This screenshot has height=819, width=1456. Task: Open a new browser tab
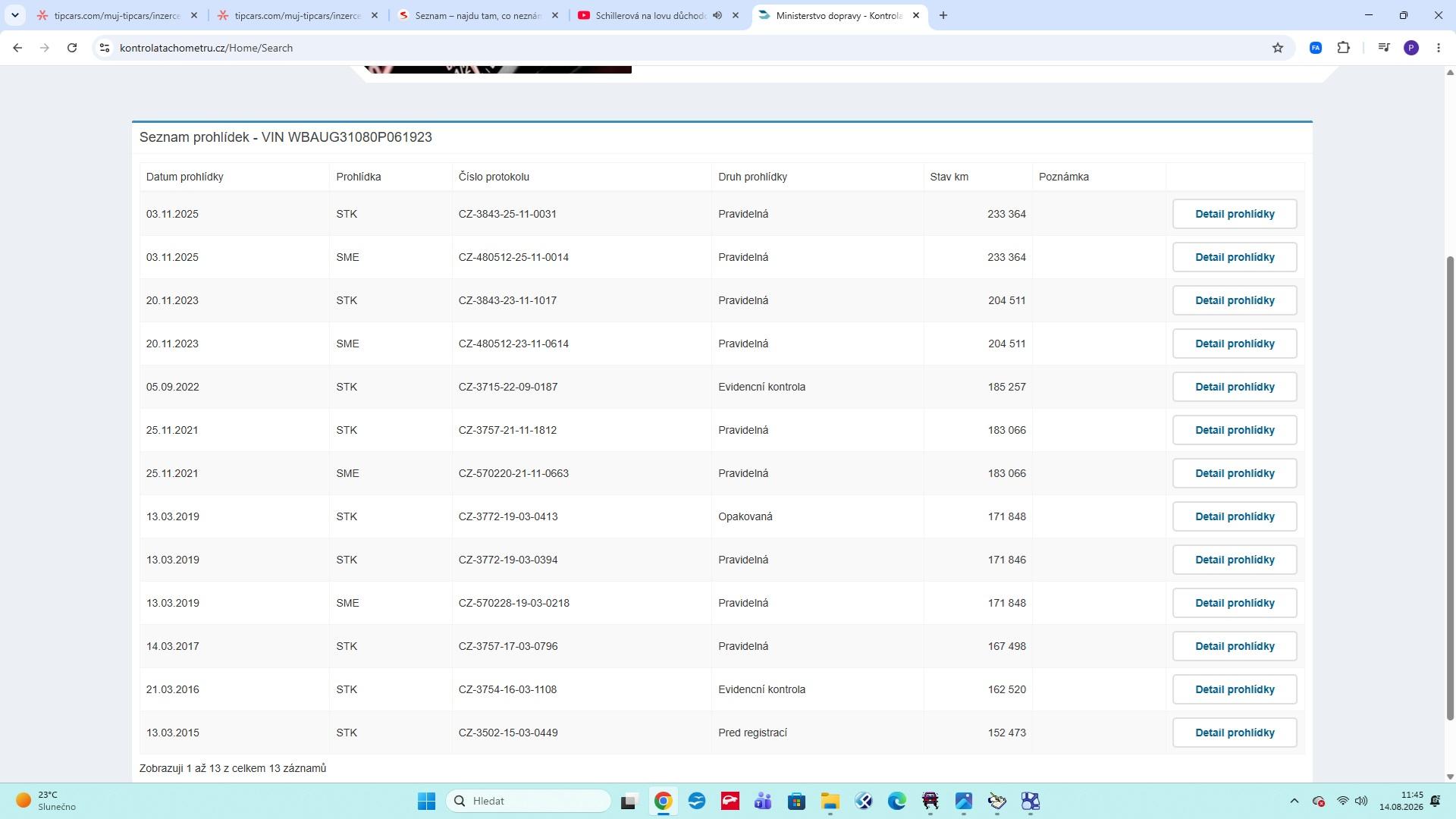(x=943, y=15)
